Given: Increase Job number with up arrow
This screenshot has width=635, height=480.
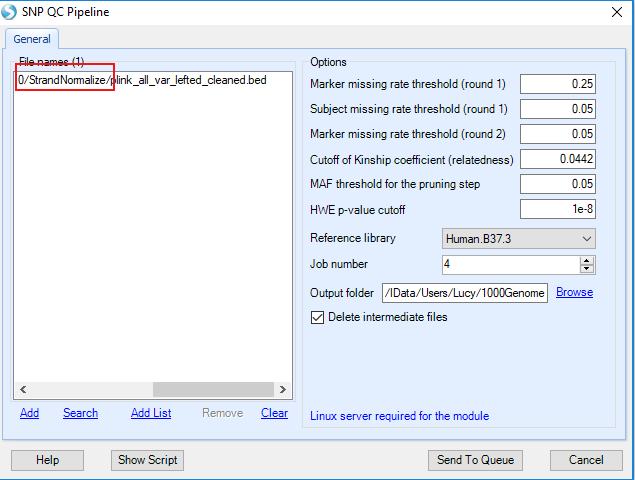Looking at the screenshot, I should point(586,261).
